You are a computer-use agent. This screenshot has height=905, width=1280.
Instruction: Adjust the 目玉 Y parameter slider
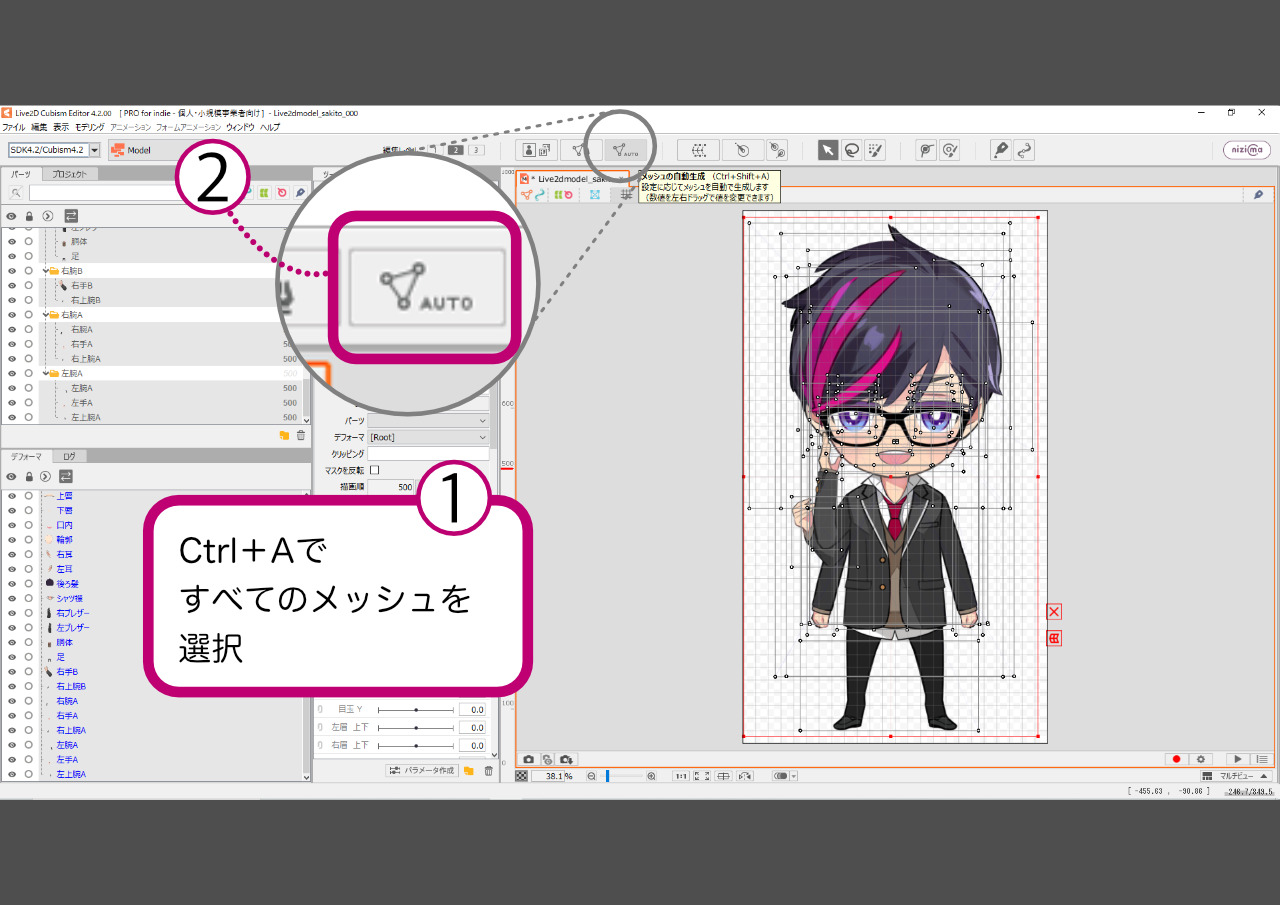[x=416, y=709]
